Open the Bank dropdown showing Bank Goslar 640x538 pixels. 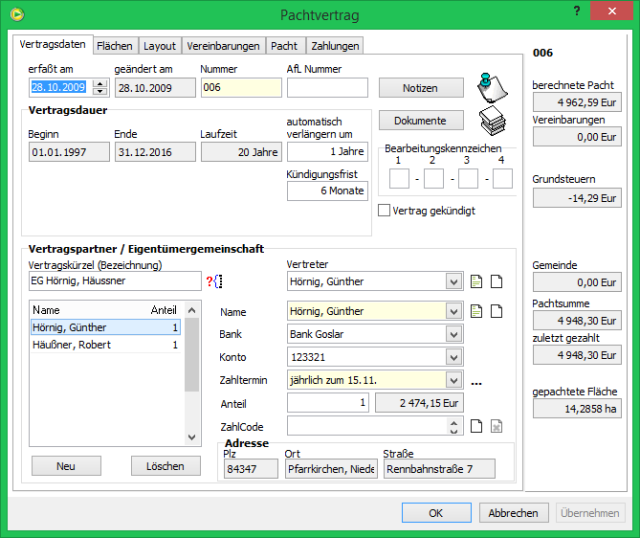(x=455, y=334)
